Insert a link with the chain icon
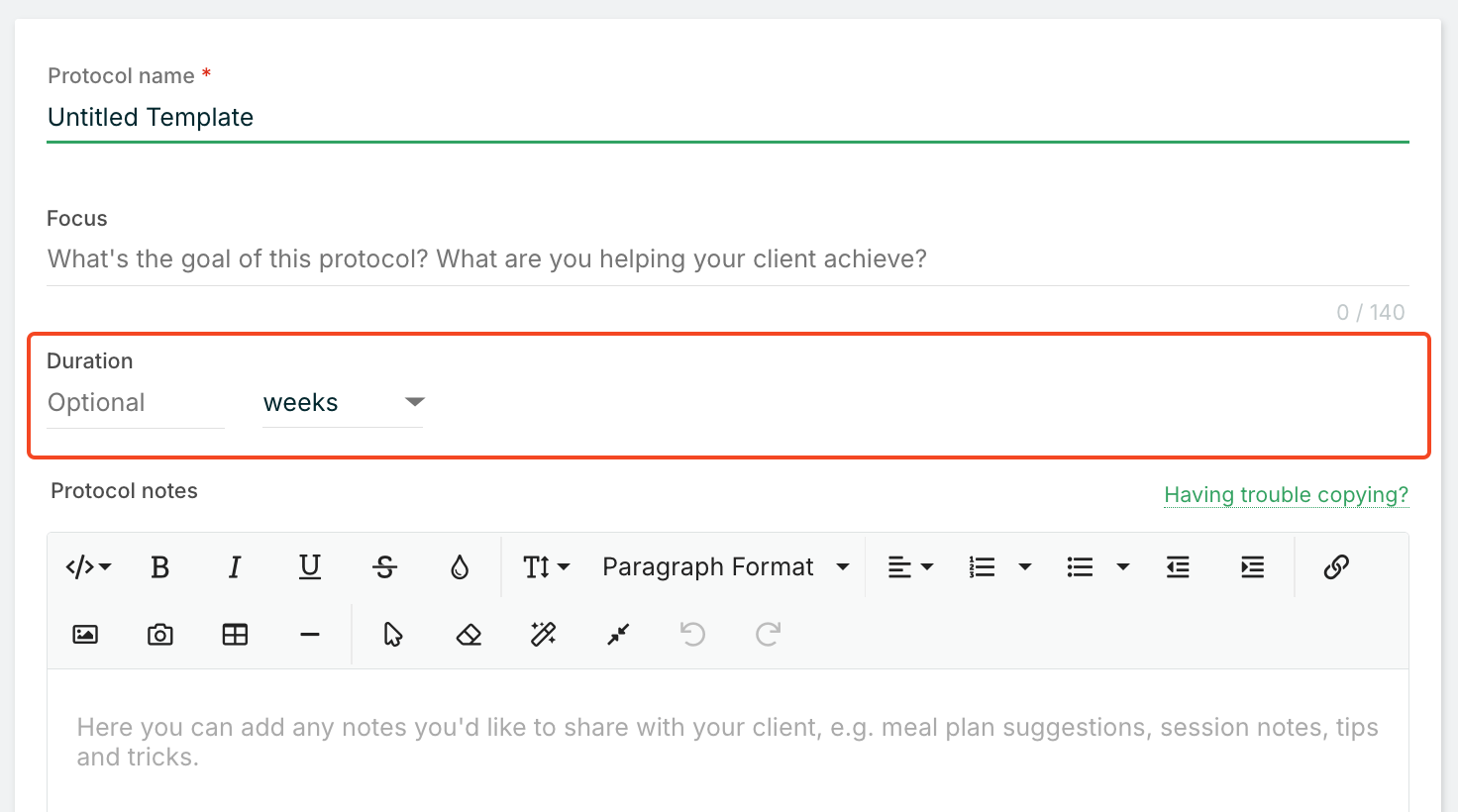This screenshot has width=1458, height=812. click(1336, 567)
